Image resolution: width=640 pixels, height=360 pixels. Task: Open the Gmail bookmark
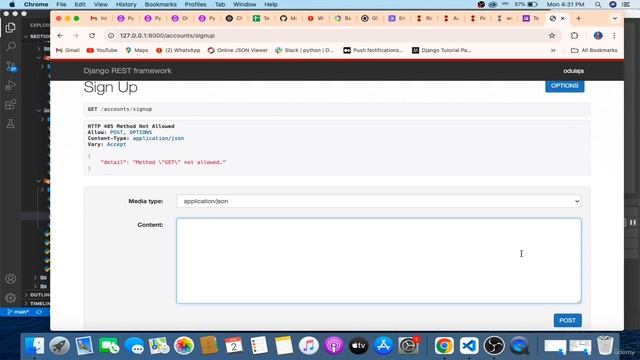pyautogui.click(x=68, y=50)
